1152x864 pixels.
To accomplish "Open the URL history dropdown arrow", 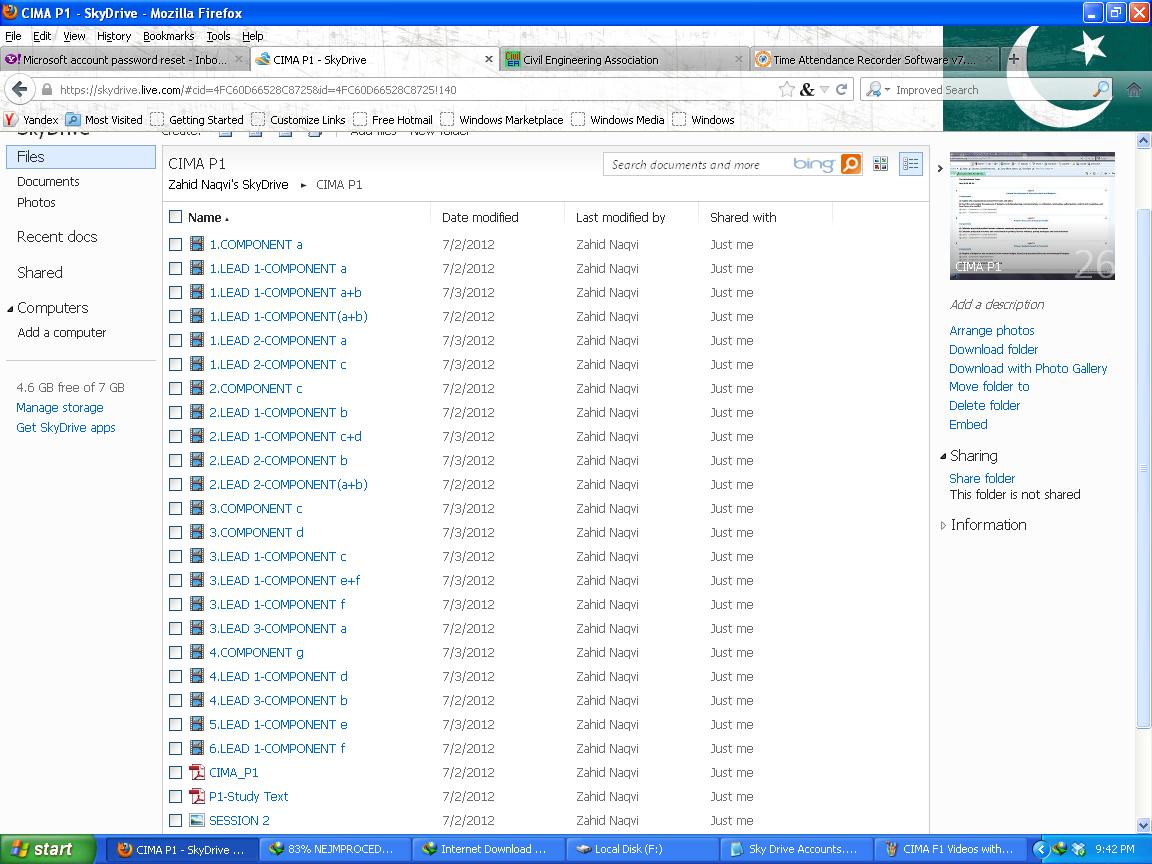I will (824, 90).
